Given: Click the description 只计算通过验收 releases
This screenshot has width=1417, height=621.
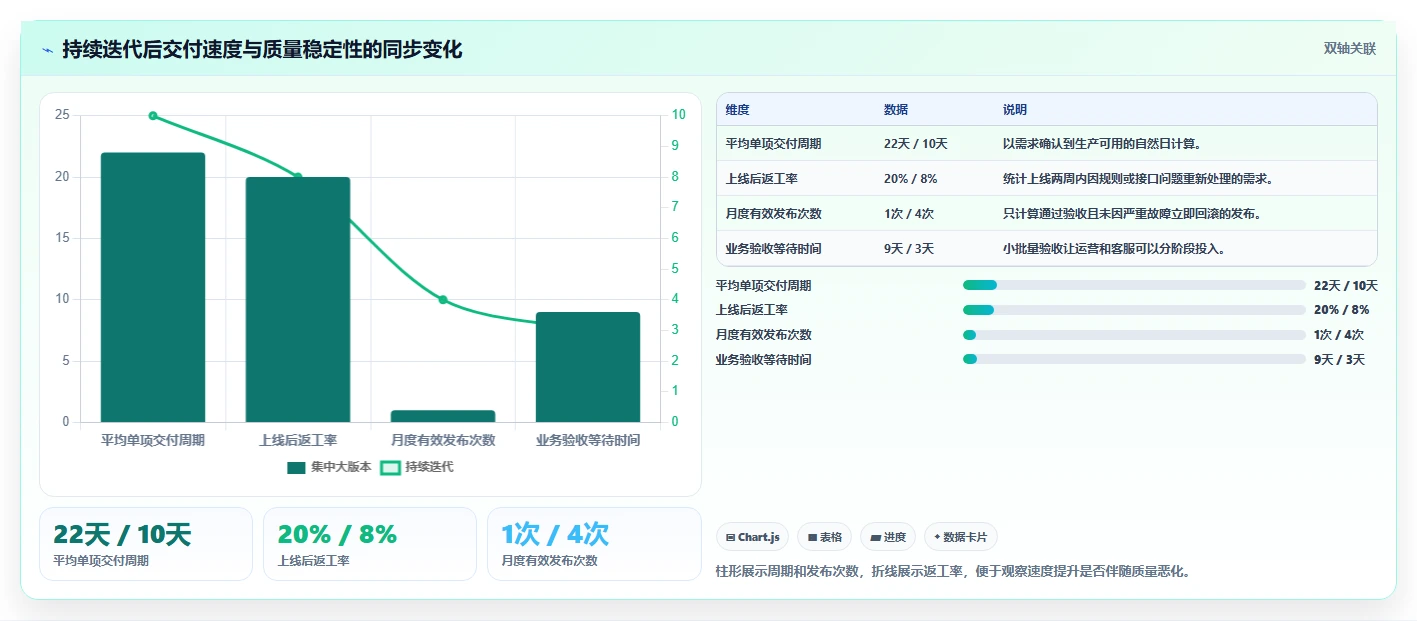Looking at the screenshot, I should [1135, 214].
